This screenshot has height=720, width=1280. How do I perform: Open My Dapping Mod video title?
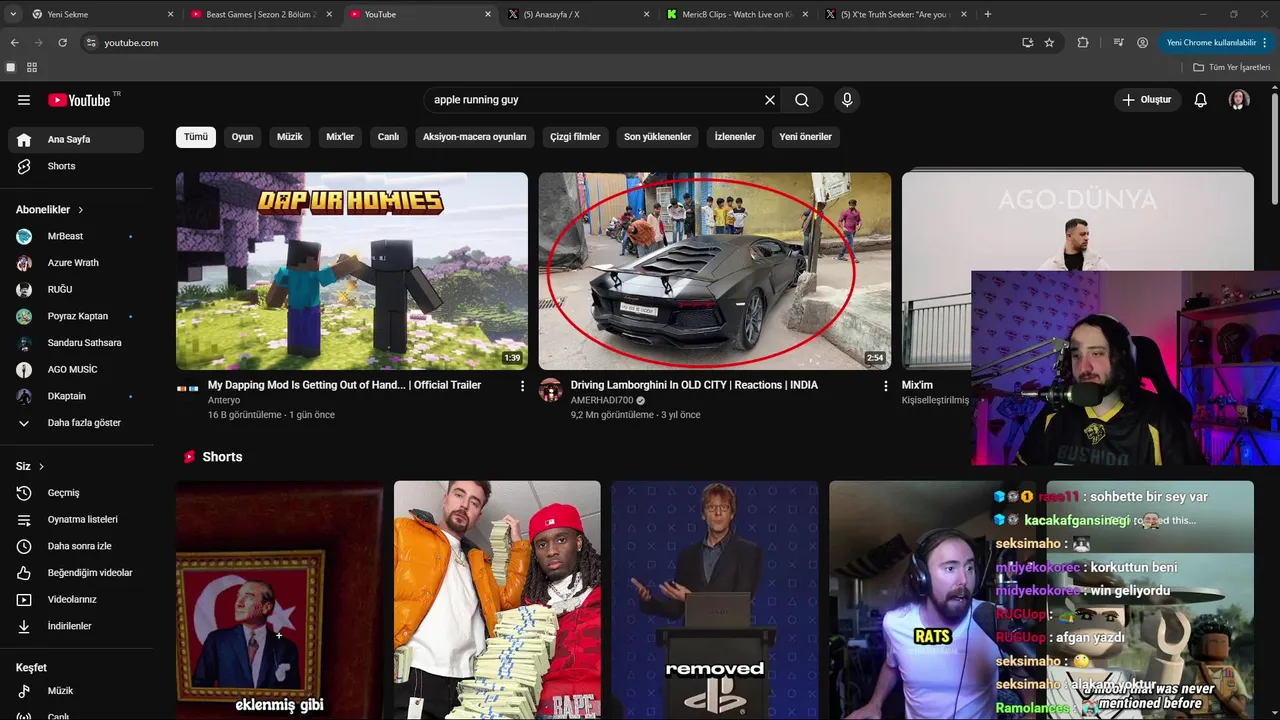coord(344,385)
